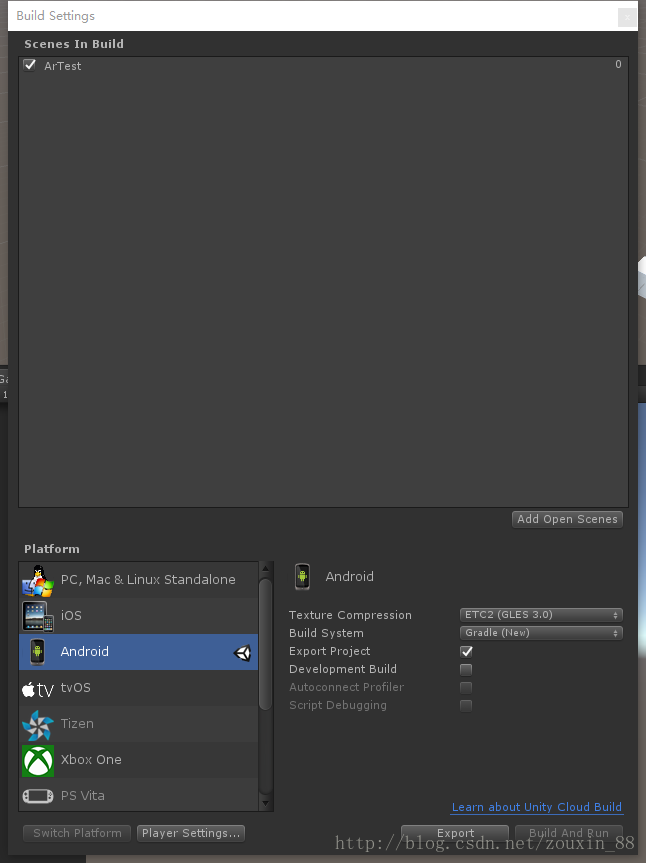Click the Export Project label
Image resolution: width=646 pixels, height=863 pixels.
[x=330, y=651]
